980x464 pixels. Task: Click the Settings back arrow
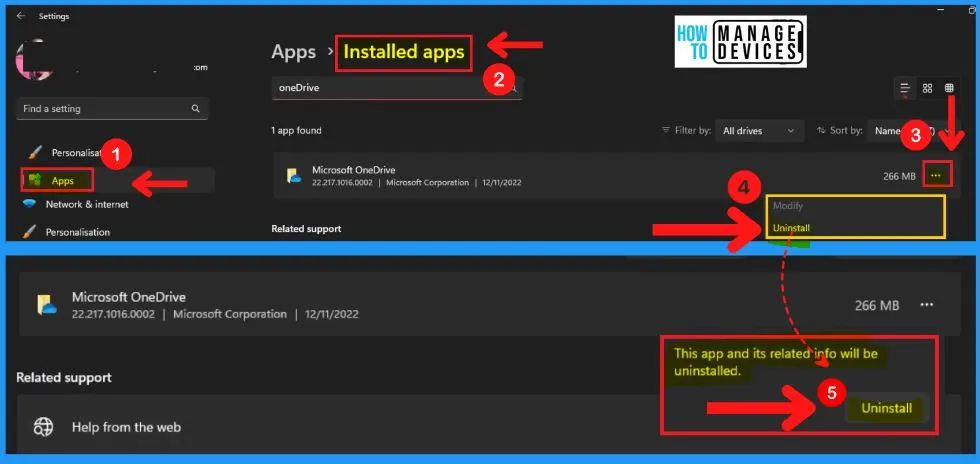coord(21,16)
